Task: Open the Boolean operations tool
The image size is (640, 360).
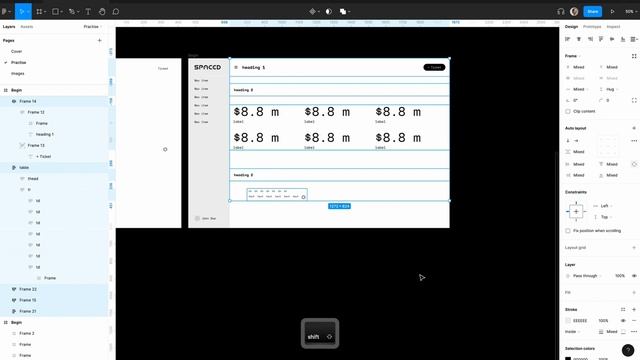Action: (x=343, y=11)
